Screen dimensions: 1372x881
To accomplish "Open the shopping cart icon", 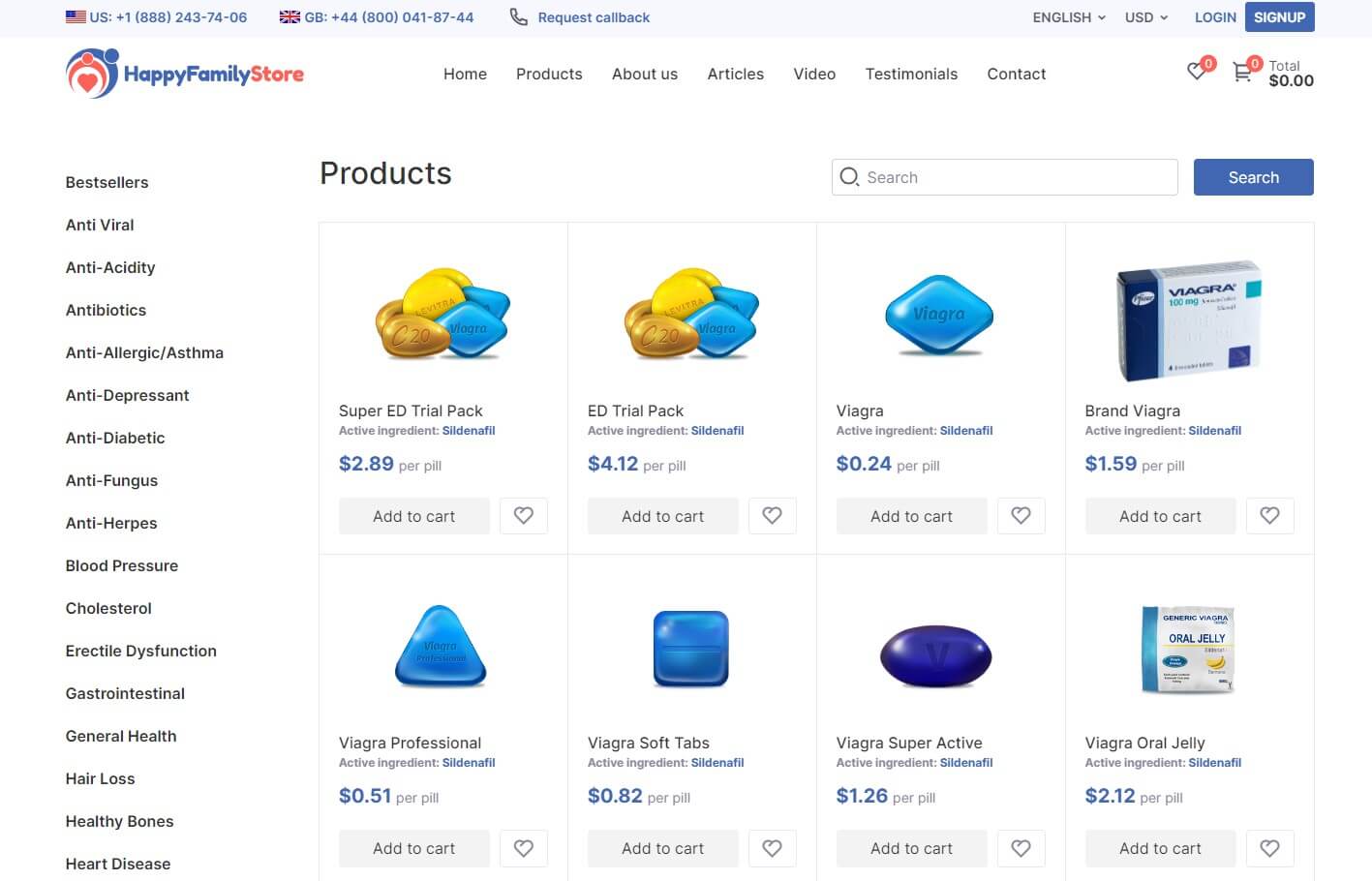I will point(1242,73).
